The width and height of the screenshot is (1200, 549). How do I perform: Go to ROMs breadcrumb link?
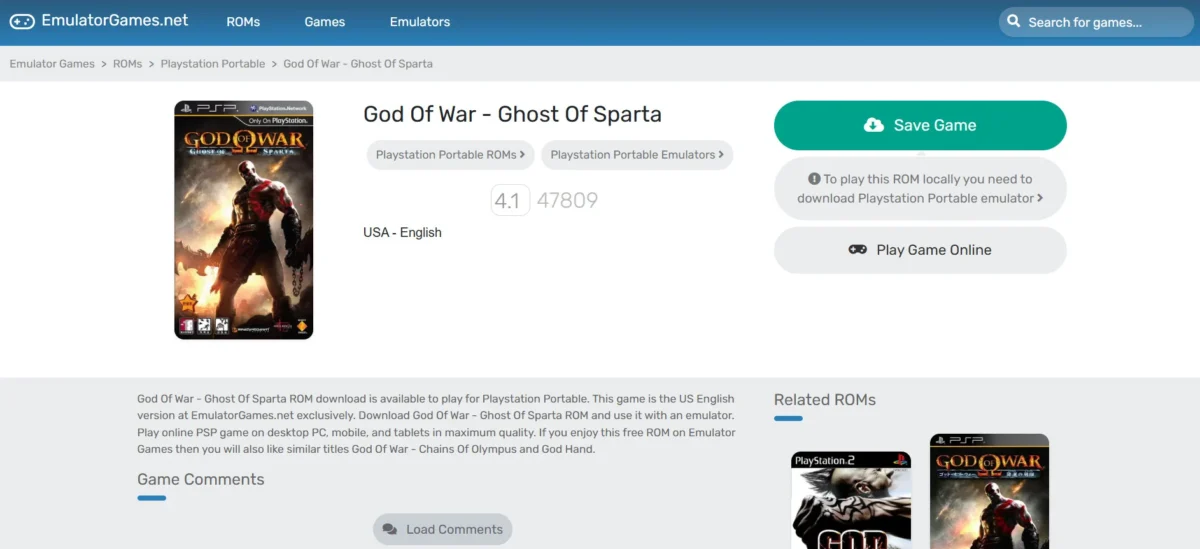[127, 63]
